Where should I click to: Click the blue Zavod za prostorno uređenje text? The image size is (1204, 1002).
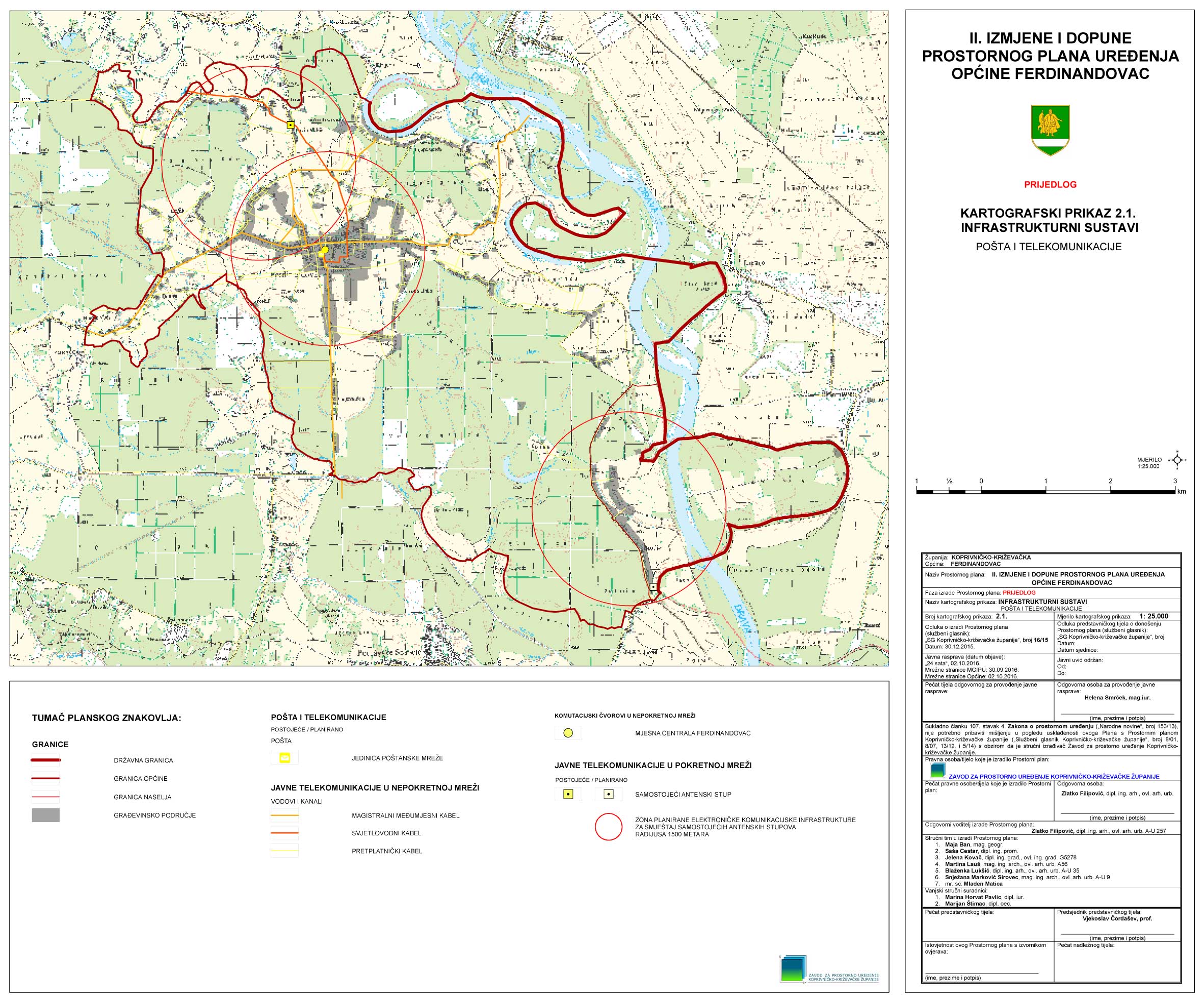pos(1054,777)
